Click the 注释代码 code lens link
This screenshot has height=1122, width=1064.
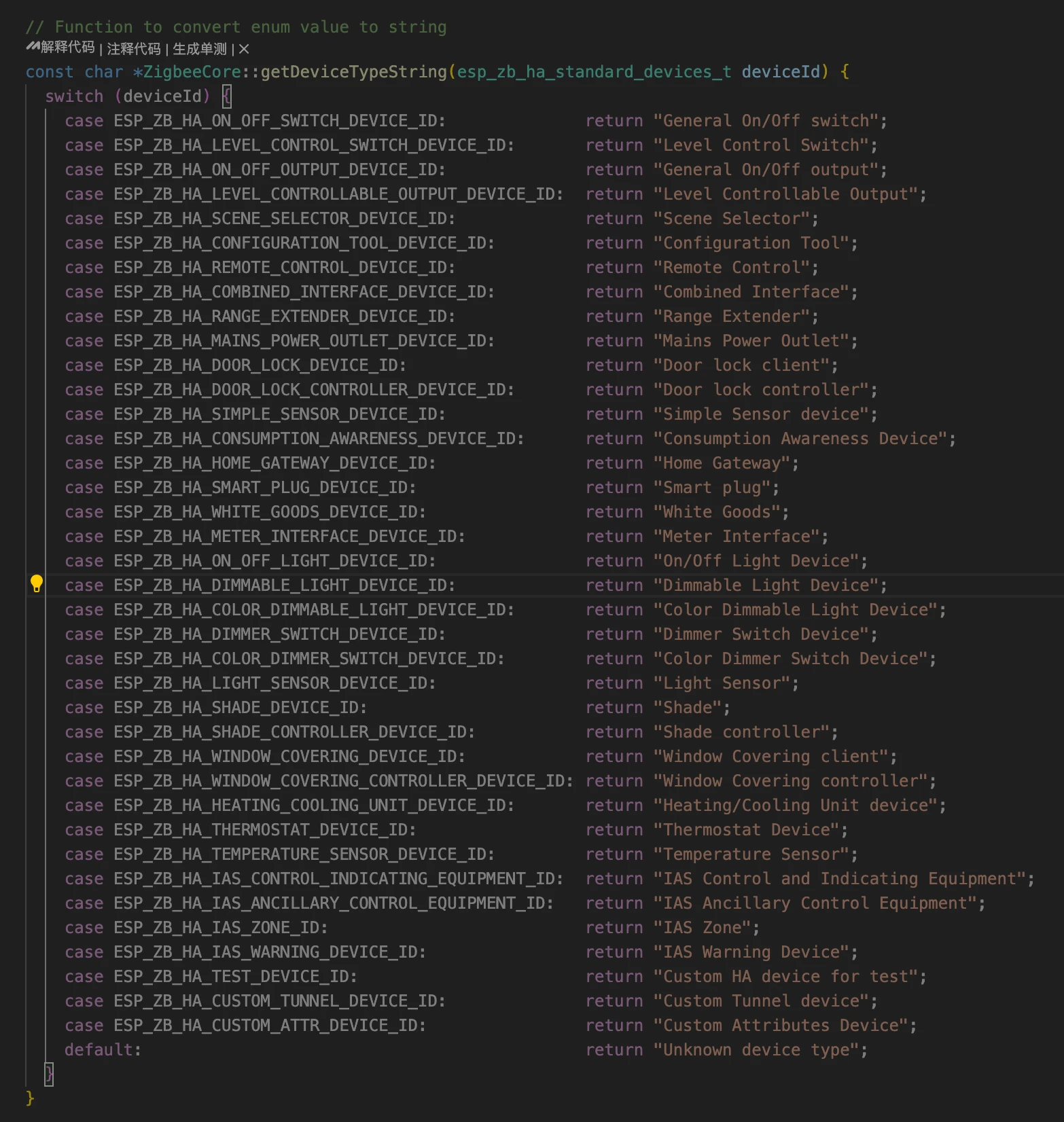click(133, 49)
